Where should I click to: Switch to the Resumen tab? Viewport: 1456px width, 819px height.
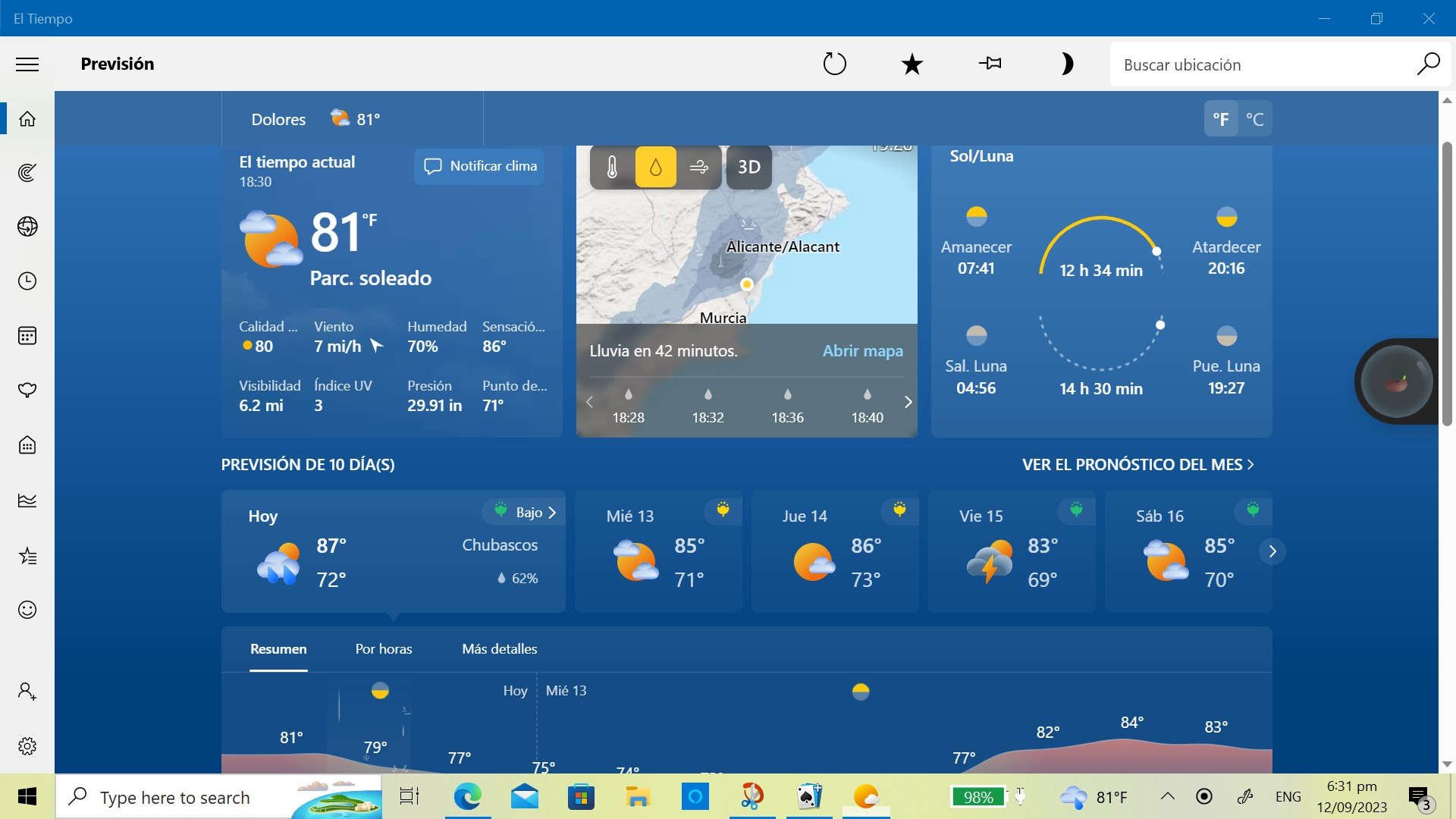click(x=278, y=649)
